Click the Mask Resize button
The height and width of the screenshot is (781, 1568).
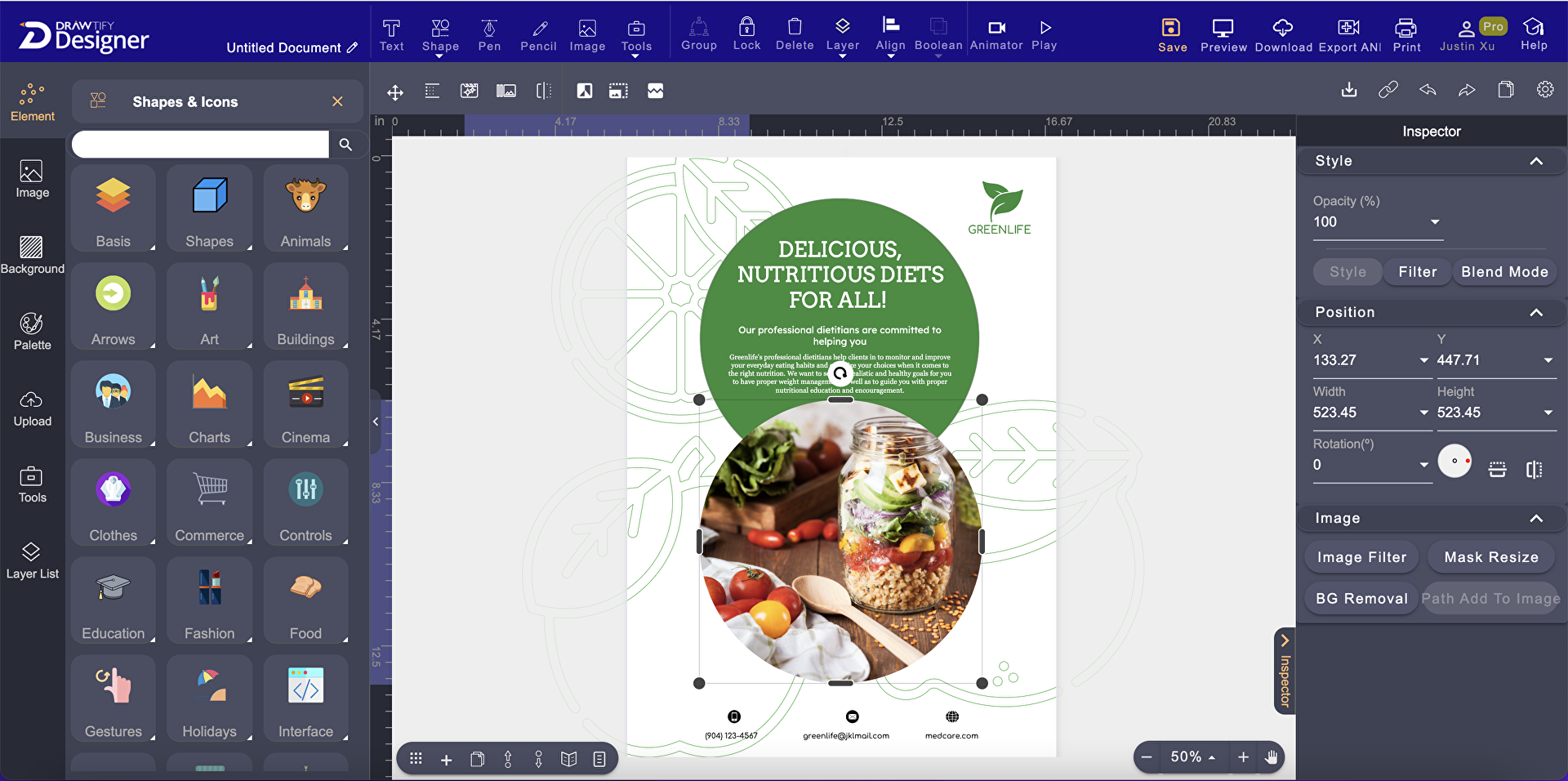[1491, 557]
